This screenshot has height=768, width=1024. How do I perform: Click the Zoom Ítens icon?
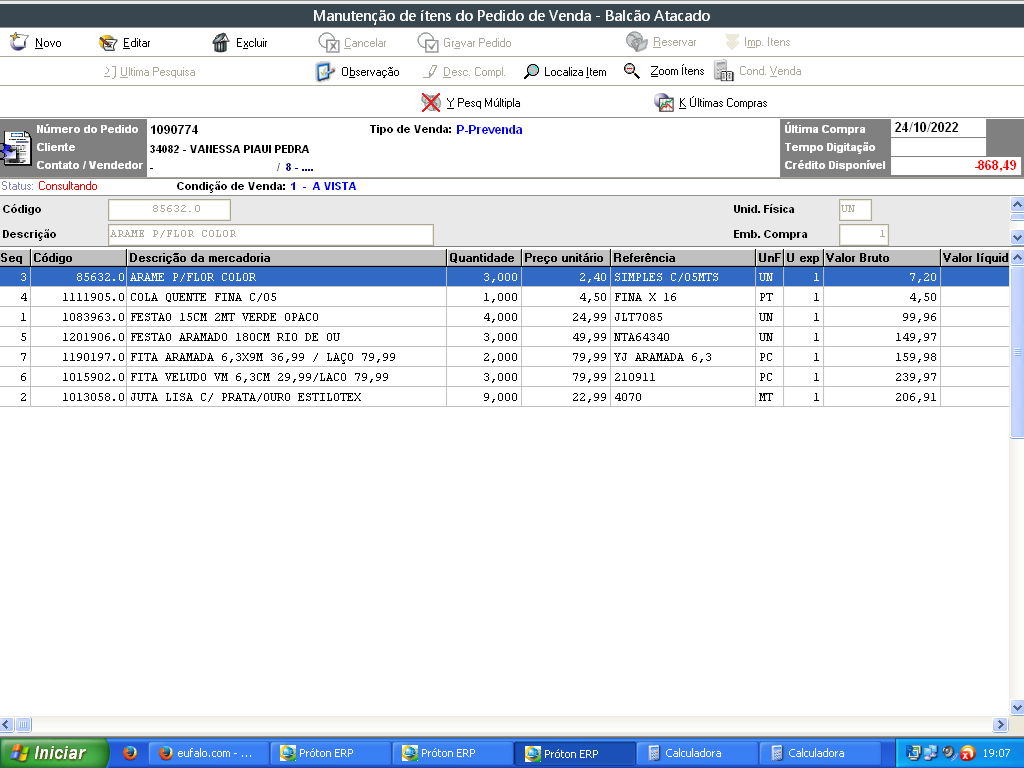click(632, 71)
